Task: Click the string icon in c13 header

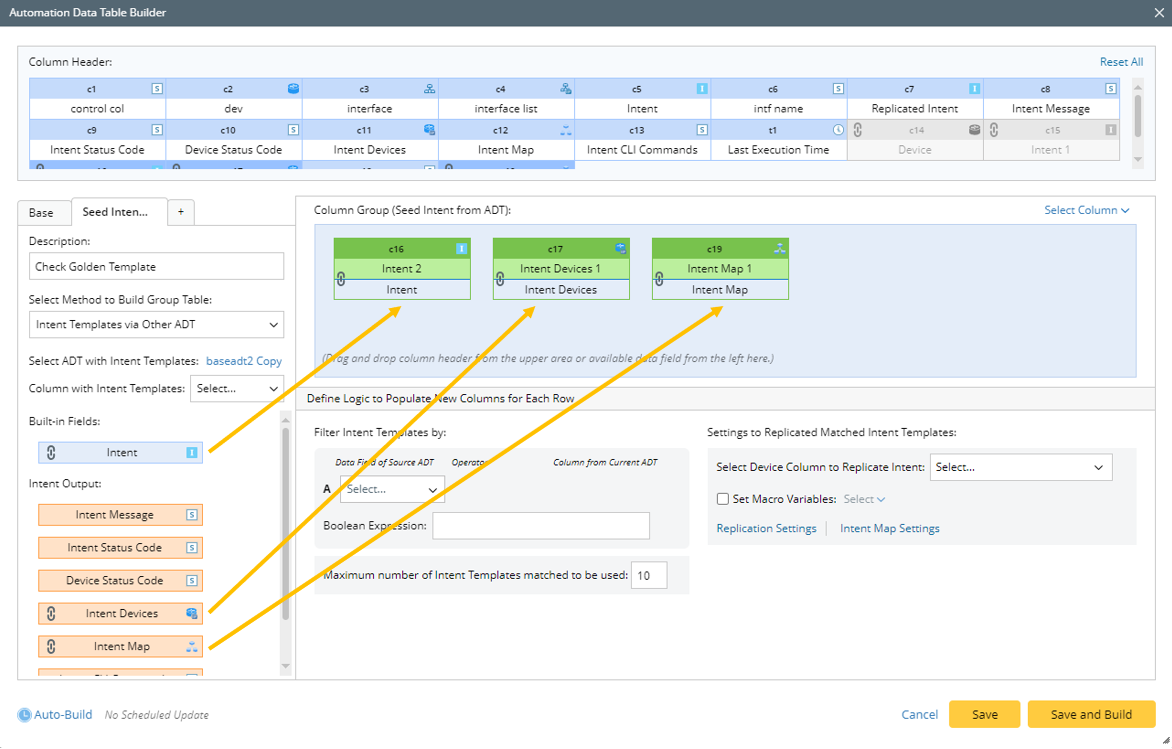Action: 702,129
